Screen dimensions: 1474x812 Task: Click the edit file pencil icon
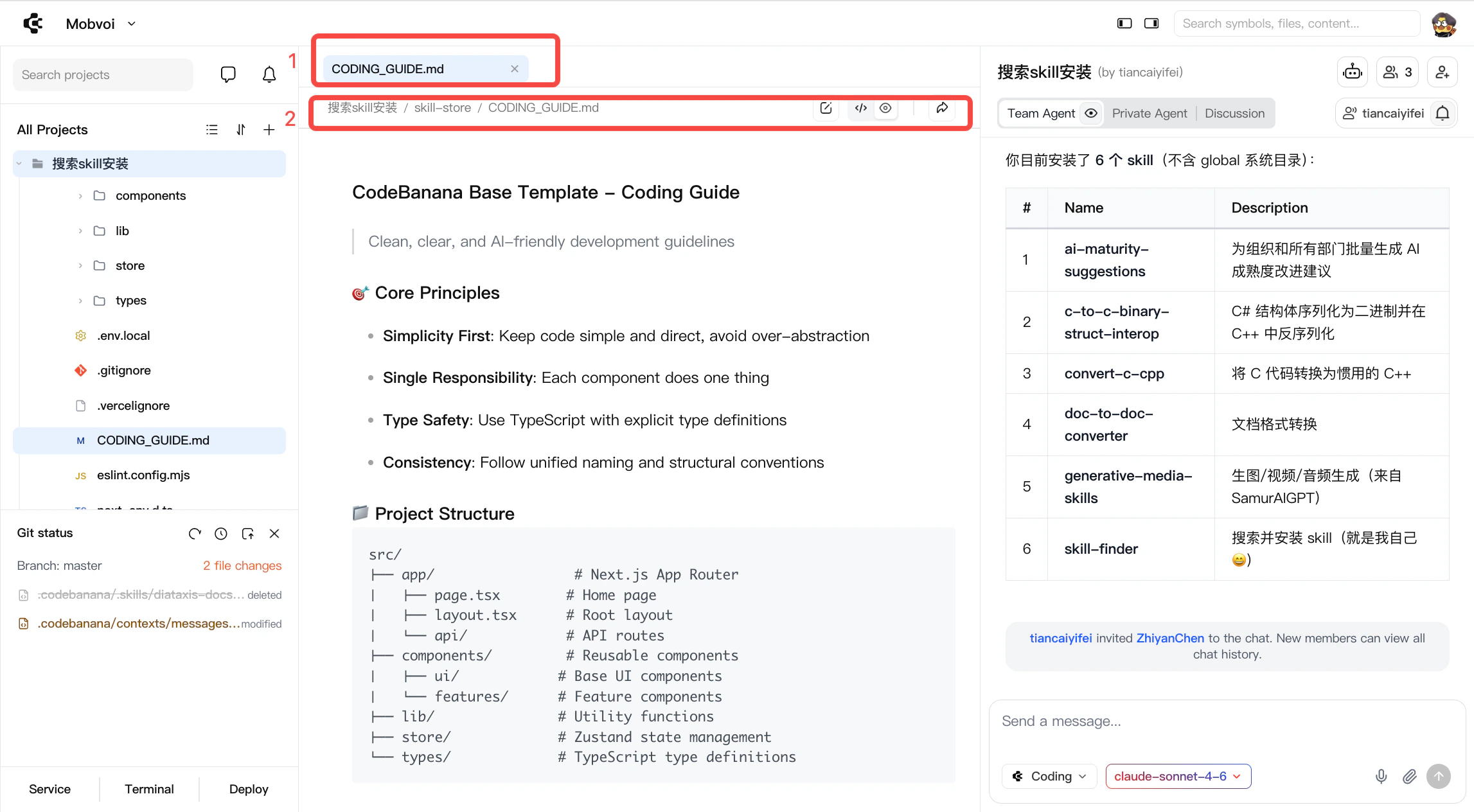click(x=826, y=108)
